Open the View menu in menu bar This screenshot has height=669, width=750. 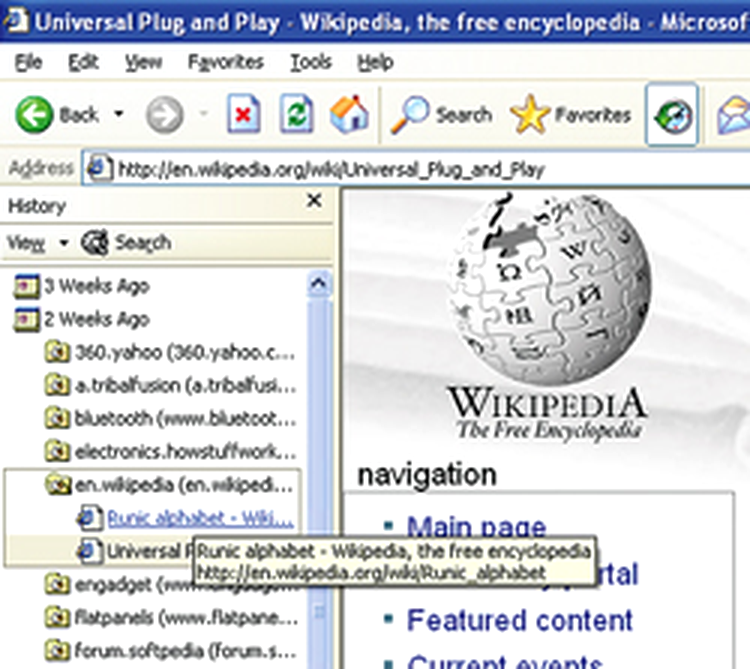[143, 62]
